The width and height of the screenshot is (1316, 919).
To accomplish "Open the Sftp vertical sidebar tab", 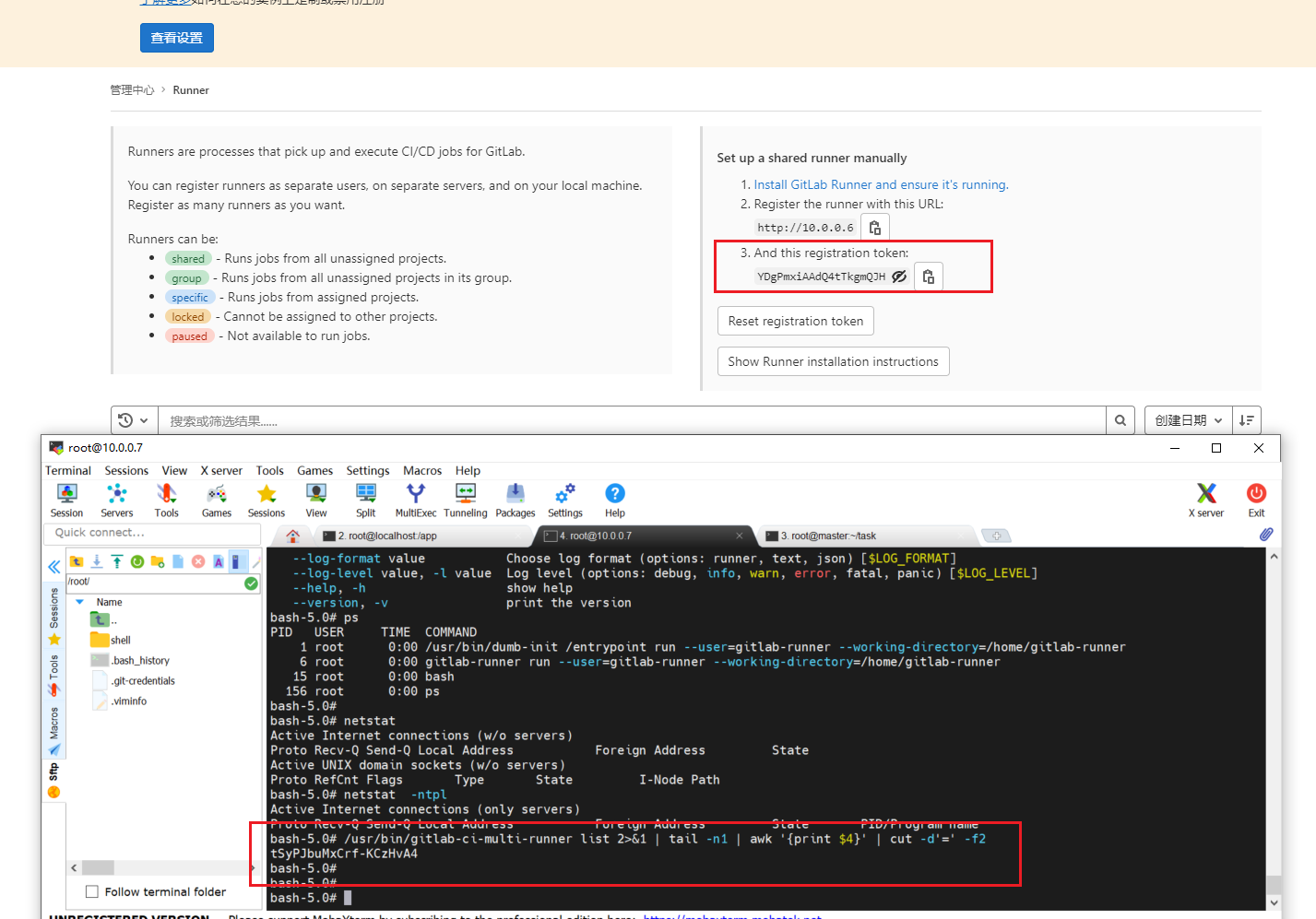I will (53, 779).
